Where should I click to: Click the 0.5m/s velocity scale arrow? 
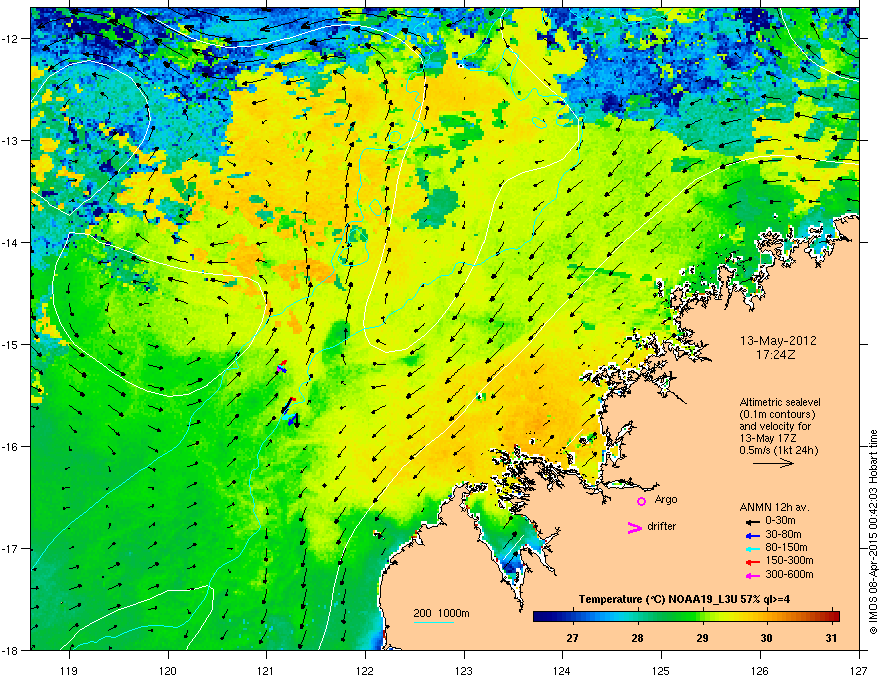pos(773,463)
